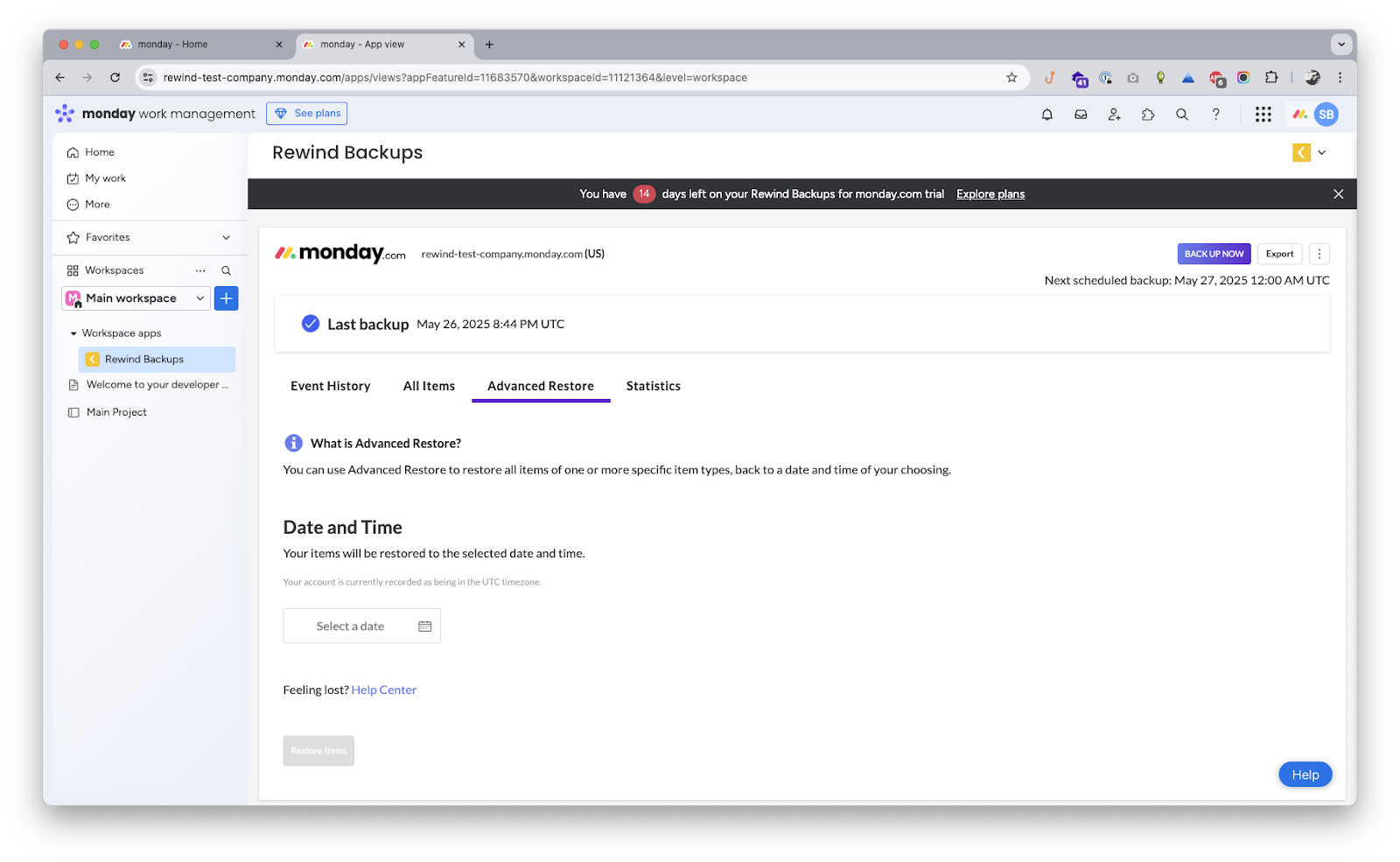Switch to the Event History tab
This screenshot has width=1400, height=862.
pyautogui.click(x=331, y=386)
